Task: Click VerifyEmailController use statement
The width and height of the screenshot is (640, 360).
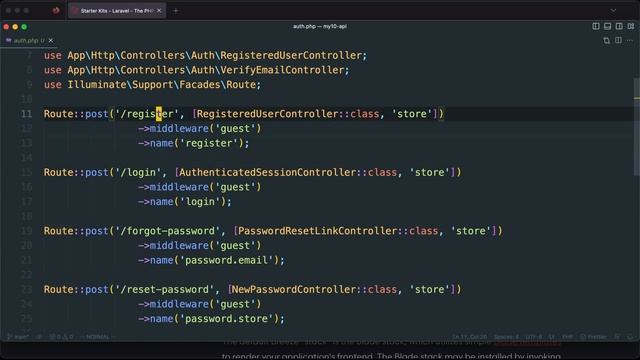Action: pyautogui.click(x=197, y=70)
